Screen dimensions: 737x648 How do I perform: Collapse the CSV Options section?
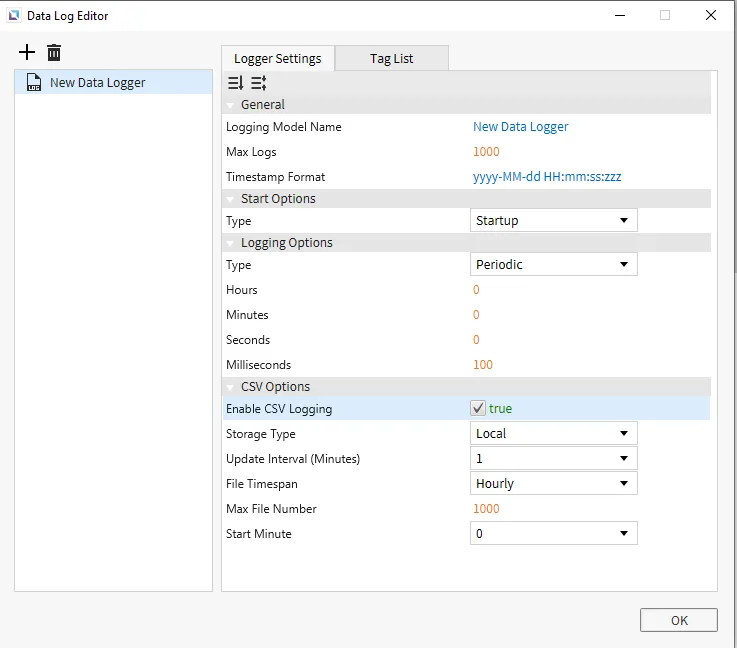click(231, 387)
